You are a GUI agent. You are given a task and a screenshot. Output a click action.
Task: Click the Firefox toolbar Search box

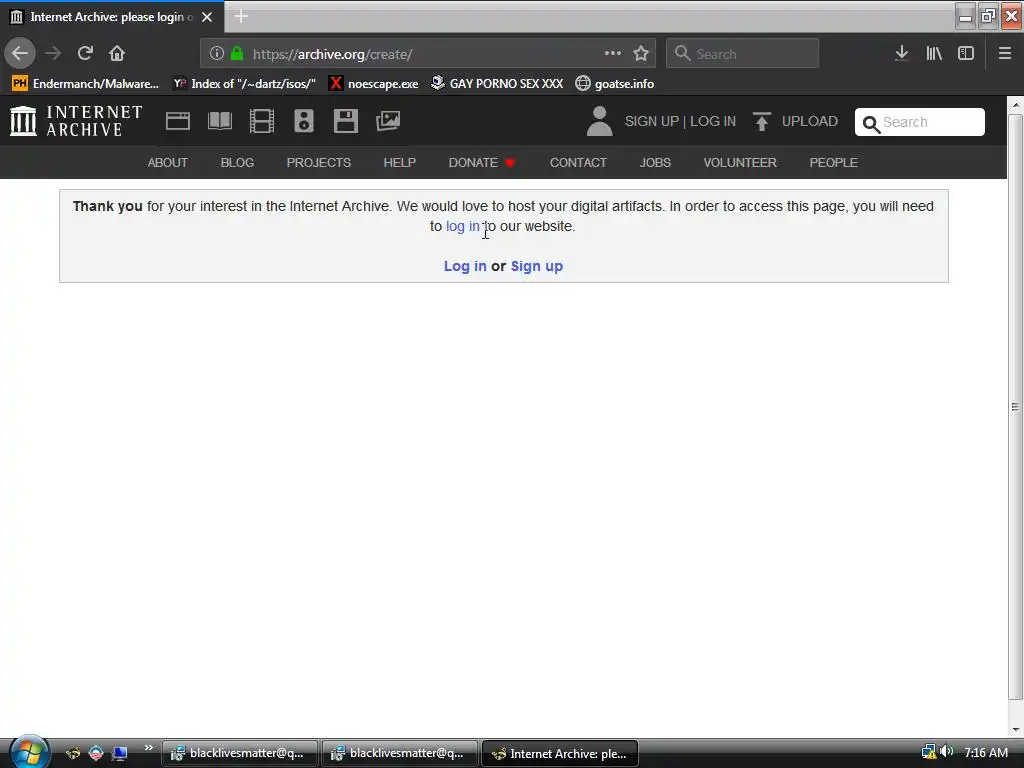743,54
